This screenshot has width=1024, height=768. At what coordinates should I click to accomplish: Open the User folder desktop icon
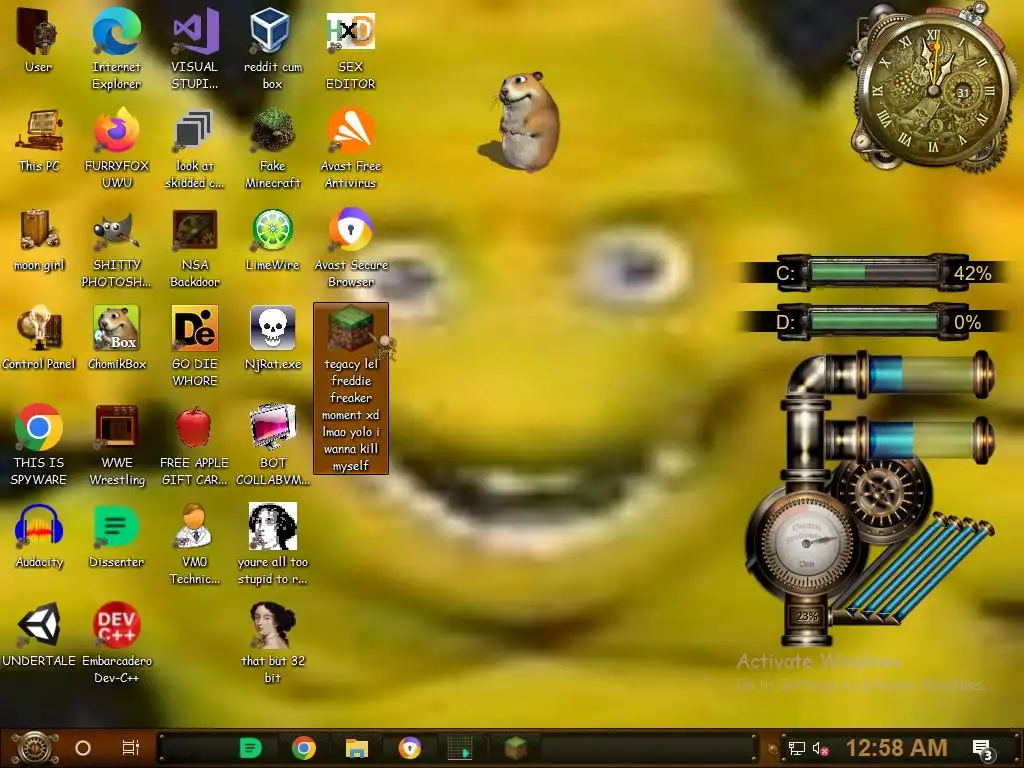click(38, 40)
